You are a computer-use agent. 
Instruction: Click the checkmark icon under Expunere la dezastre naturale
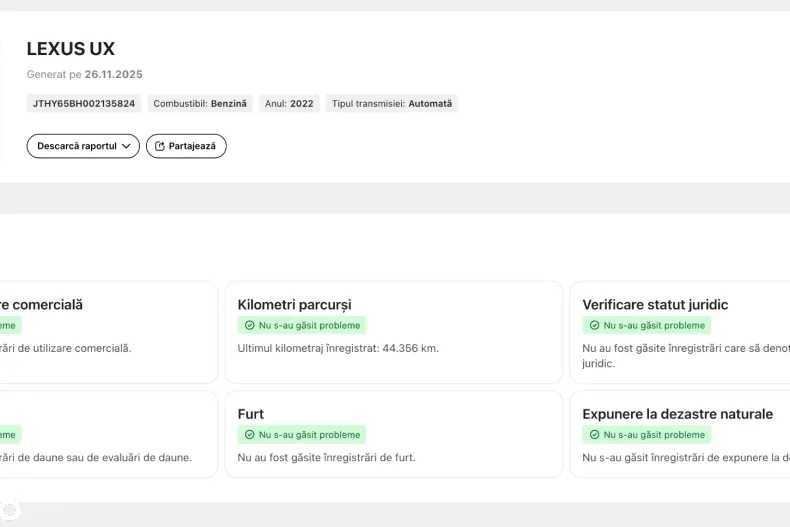594,435
